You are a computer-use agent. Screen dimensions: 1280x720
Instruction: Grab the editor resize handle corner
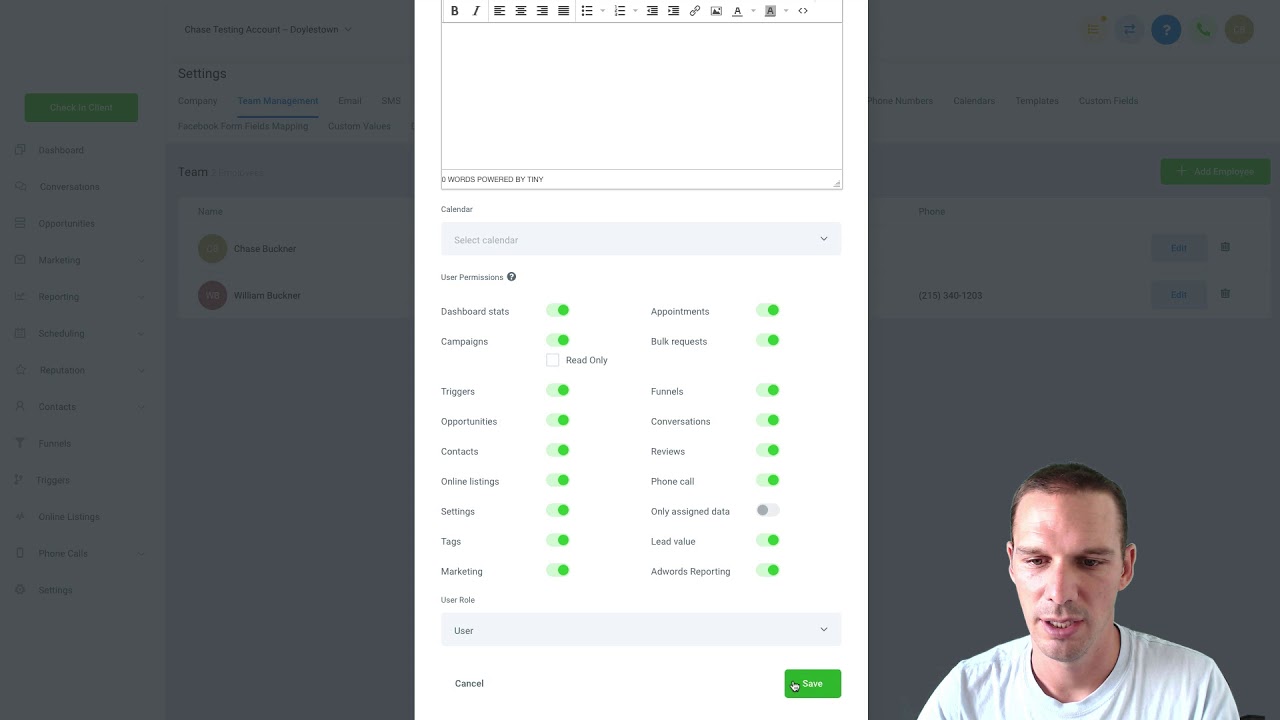pyautogui.click(x=837, y=183)
